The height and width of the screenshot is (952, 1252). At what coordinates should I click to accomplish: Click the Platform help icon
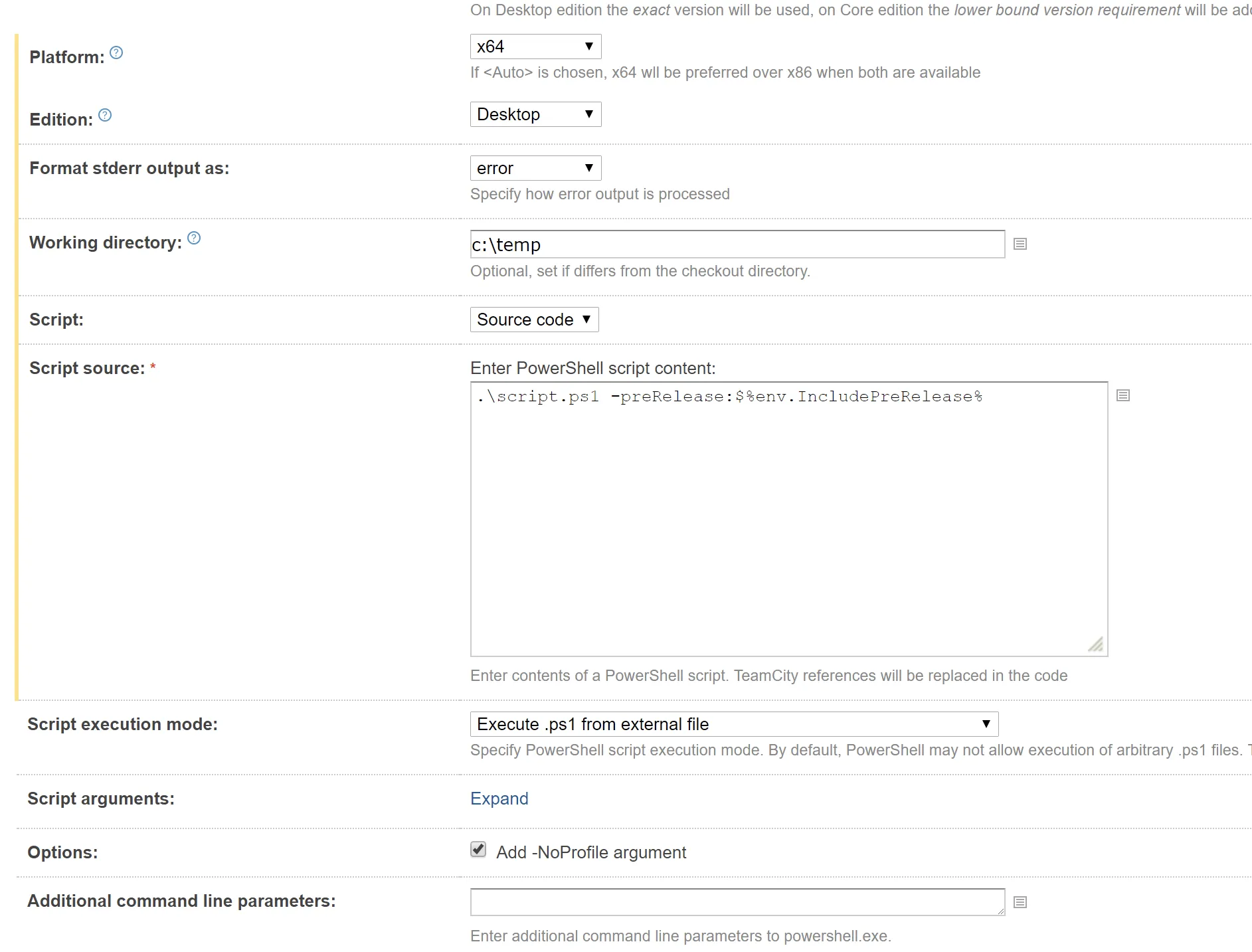click(116, 53)
